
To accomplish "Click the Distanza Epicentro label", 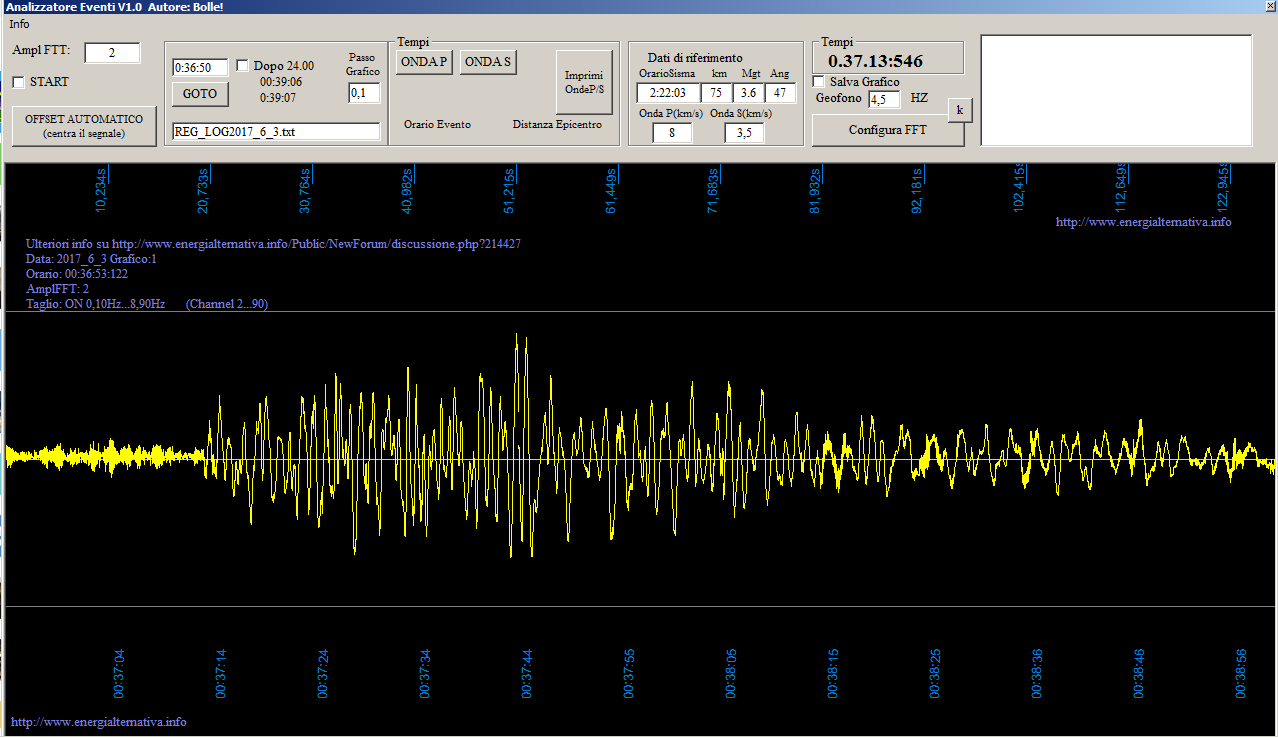I will (557, 124).
